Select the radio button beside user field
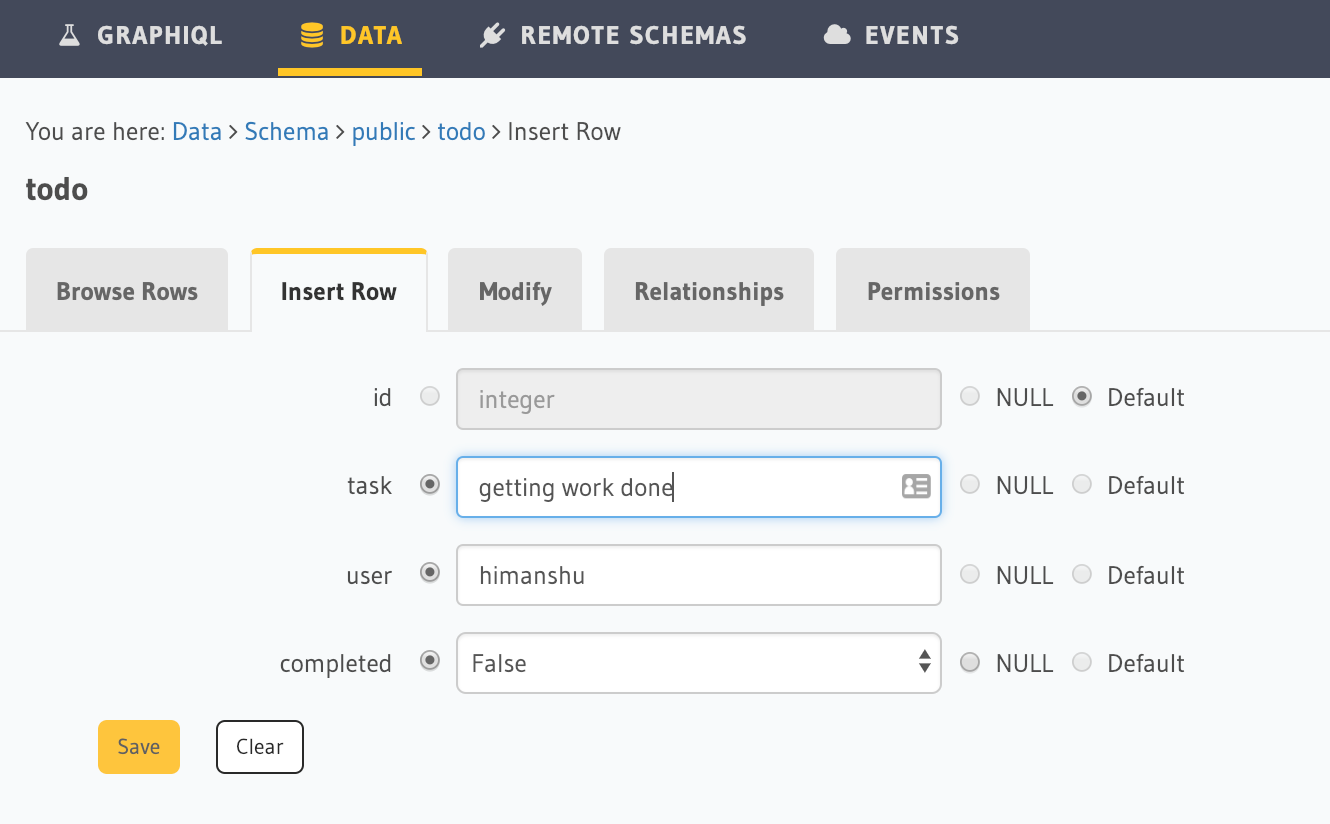This screenshot has width=1330, height=824. click(430, 573)
